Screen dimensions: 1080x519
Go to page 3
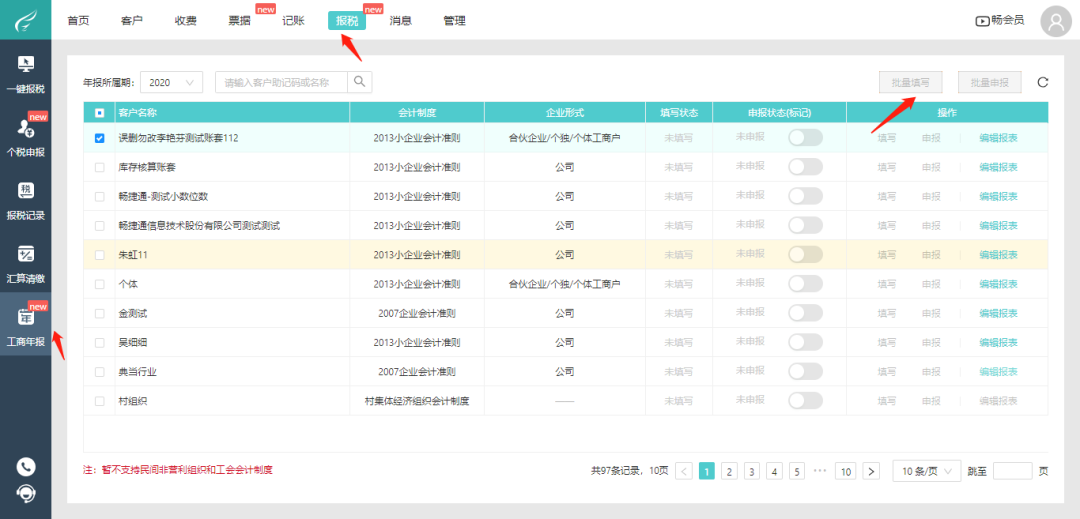click(752, 472)
